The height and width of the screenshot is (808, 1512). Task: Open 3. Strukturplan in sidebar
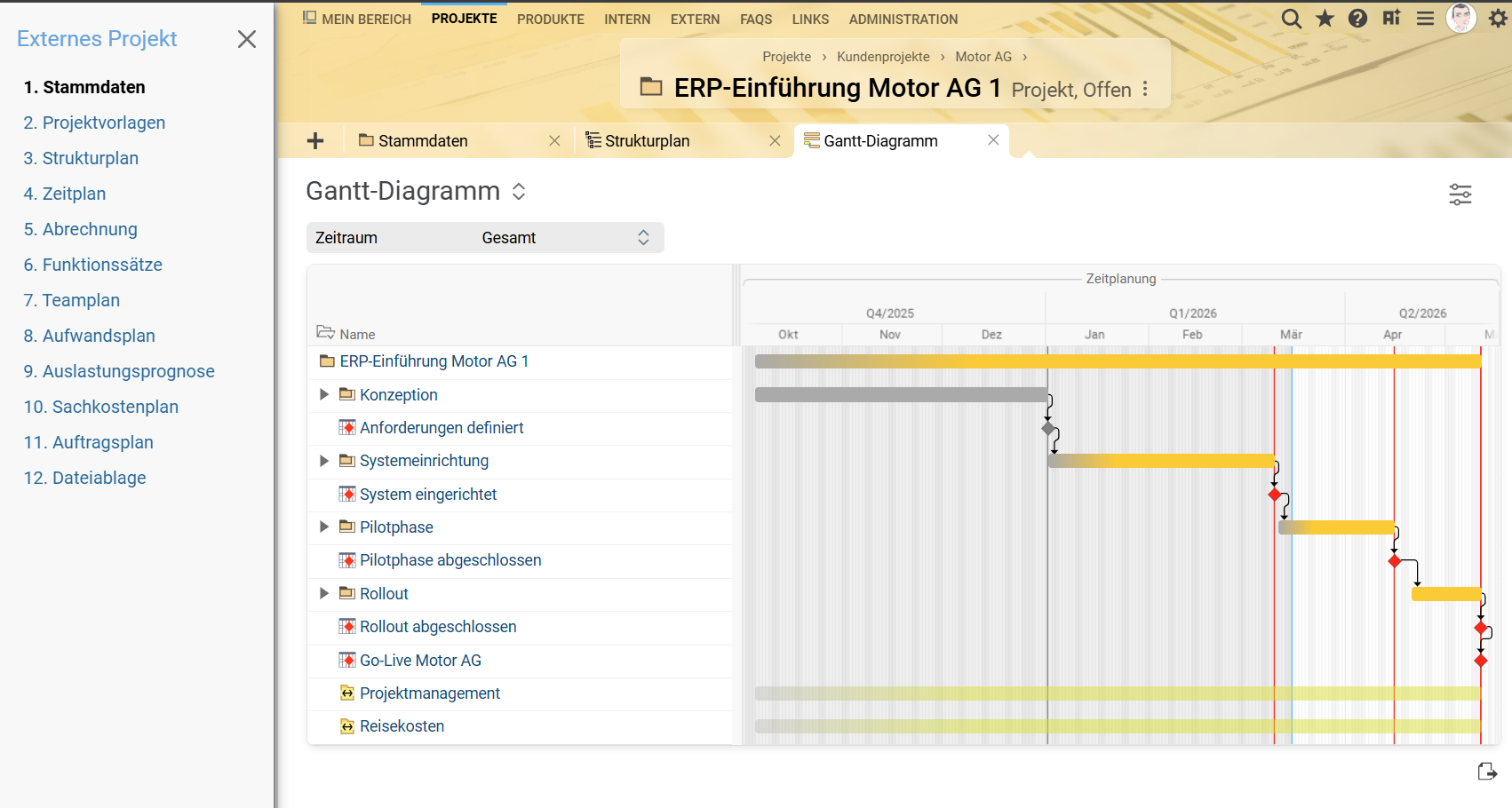point(81,158)
